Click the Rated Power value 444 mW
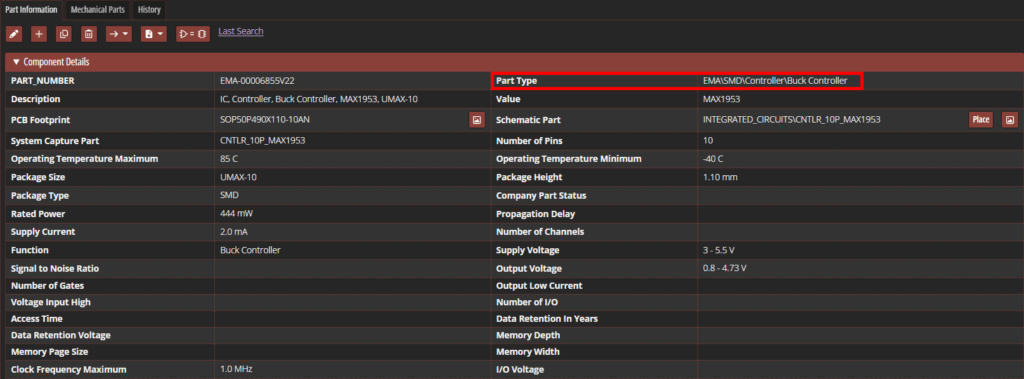This screenshot has width=1024, height=379. 236,214
